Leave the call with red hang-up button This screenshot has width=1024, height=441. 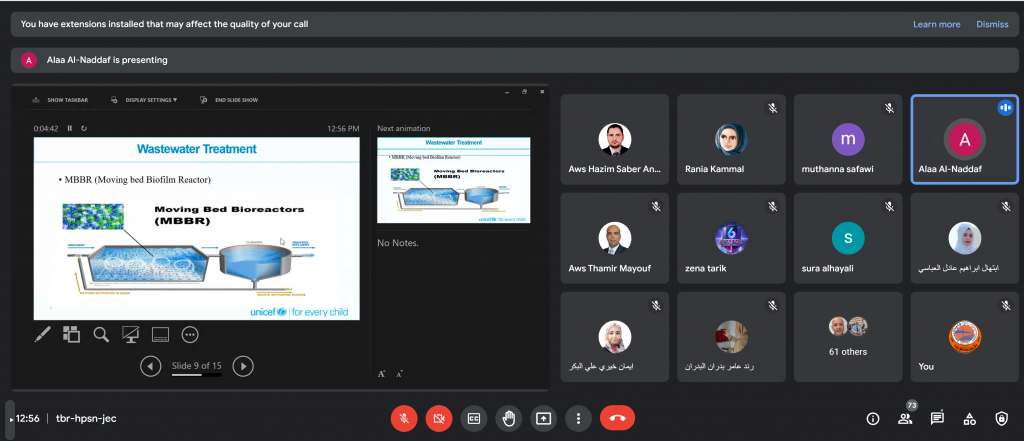[617, 418]
